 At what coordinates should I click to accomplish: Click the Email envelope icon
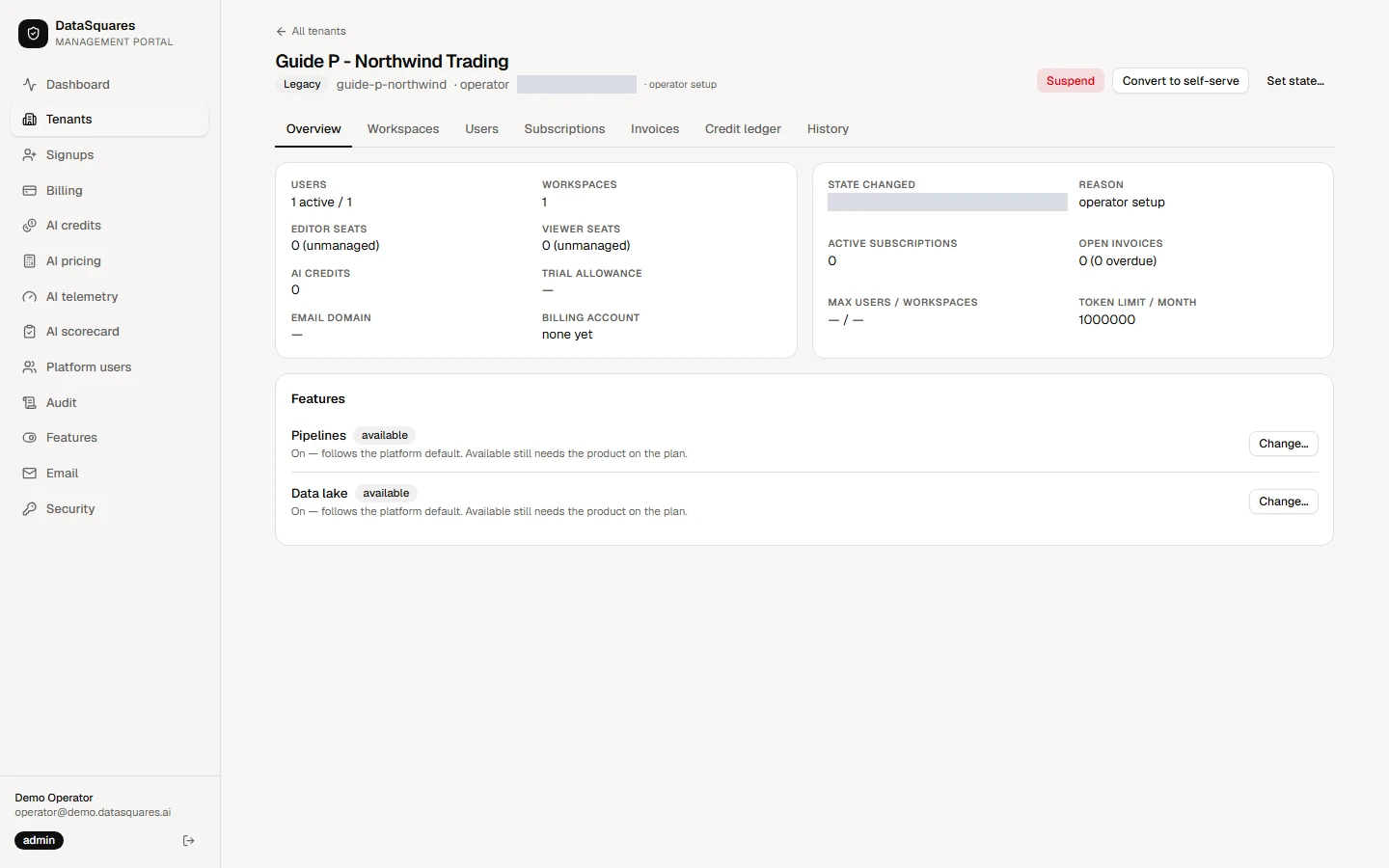click(30, 474)
